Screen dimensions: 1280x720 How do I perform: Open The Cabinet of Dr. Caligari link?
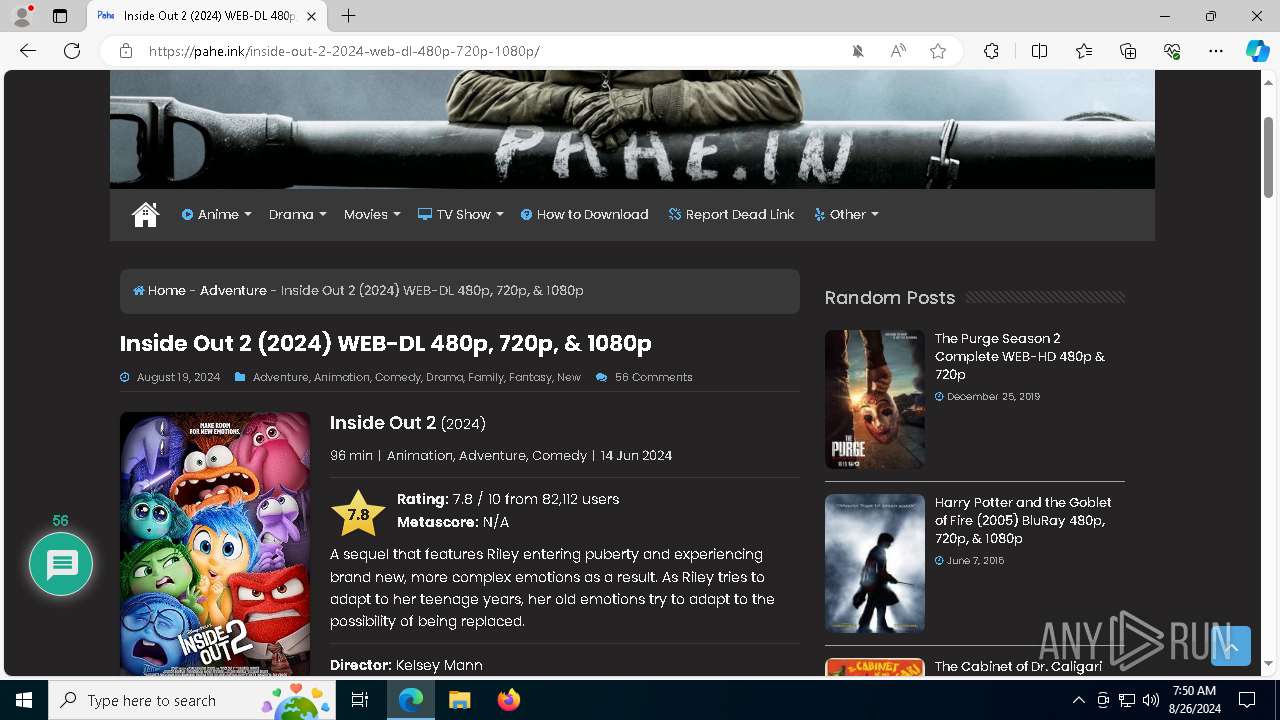[1019, 666]
